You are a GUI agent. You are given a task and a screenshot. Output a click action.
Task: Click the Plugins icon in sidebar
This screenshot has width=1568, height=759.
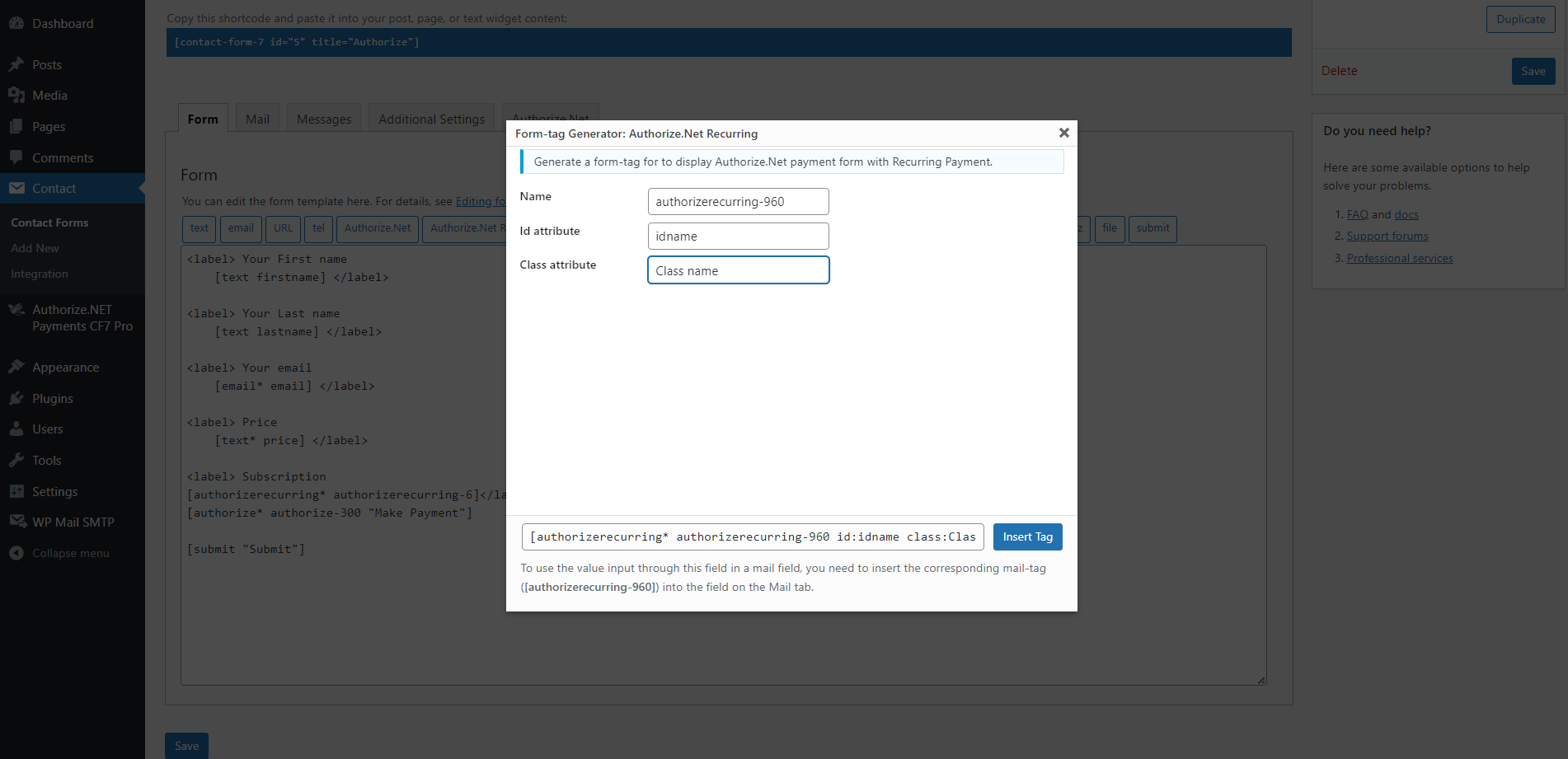pos(16,398)
